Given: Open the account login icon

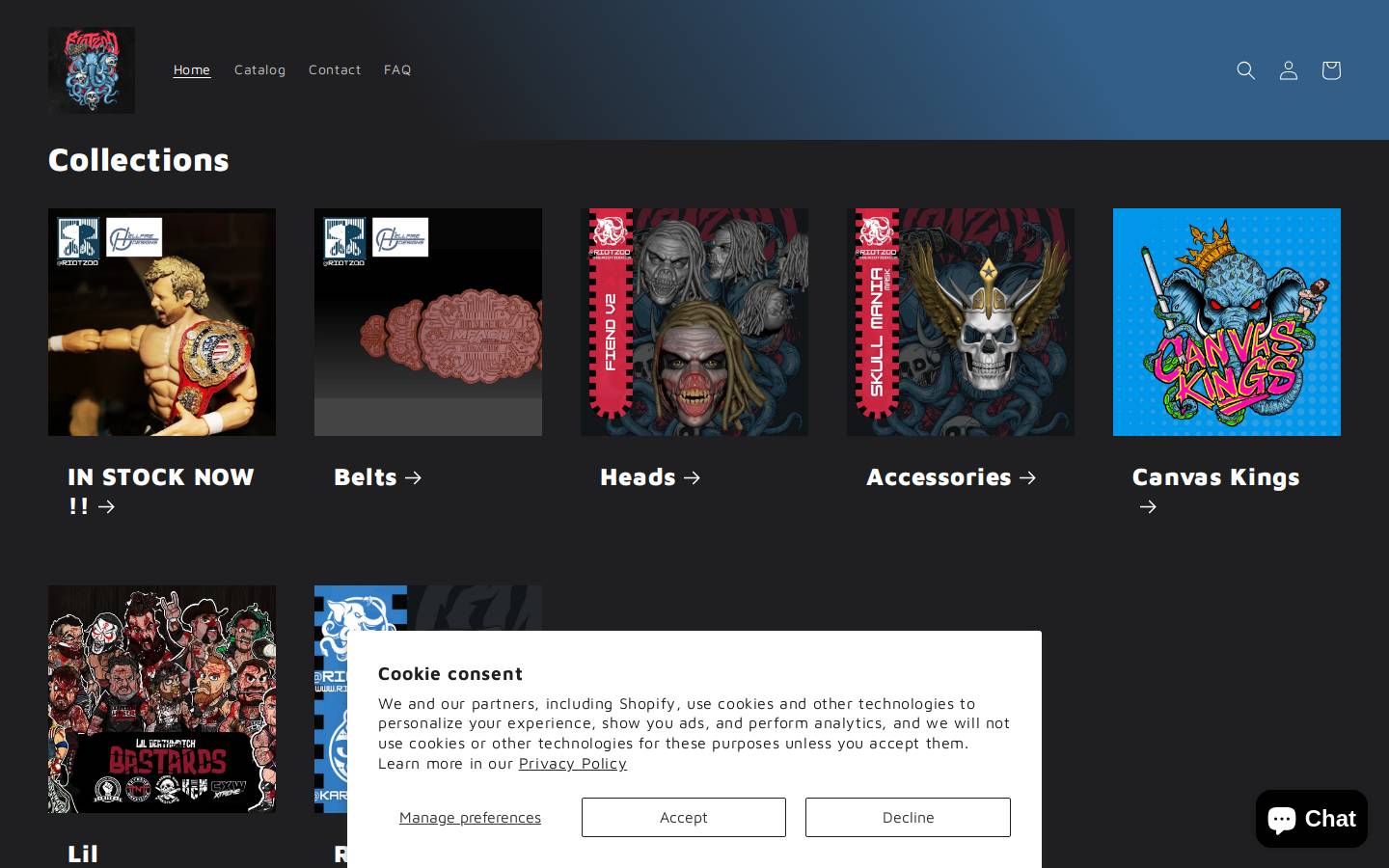Looking at the screenshot, I should (x=1289, y=70).
